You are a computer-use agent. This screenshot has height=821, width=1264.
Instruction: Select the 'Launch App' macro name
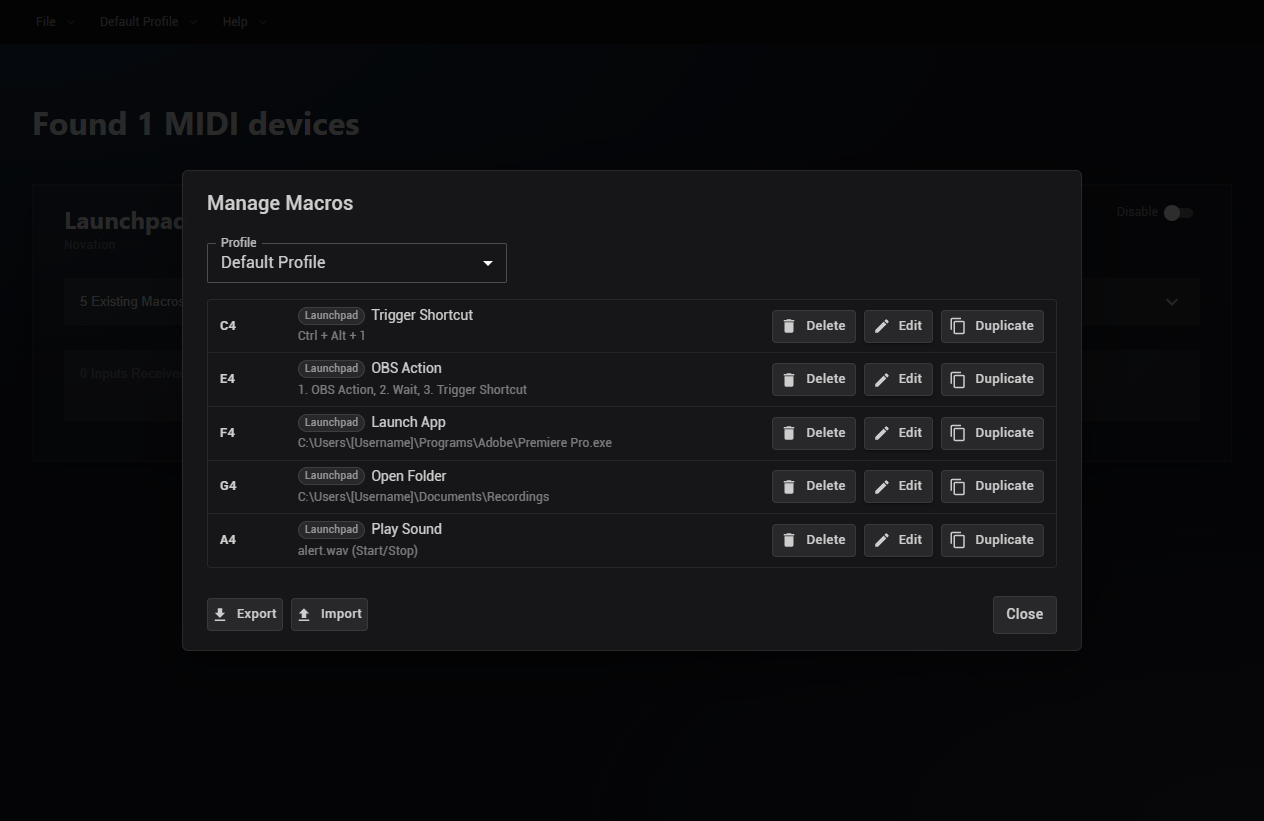pyautogui.click(x=408, y=422)
